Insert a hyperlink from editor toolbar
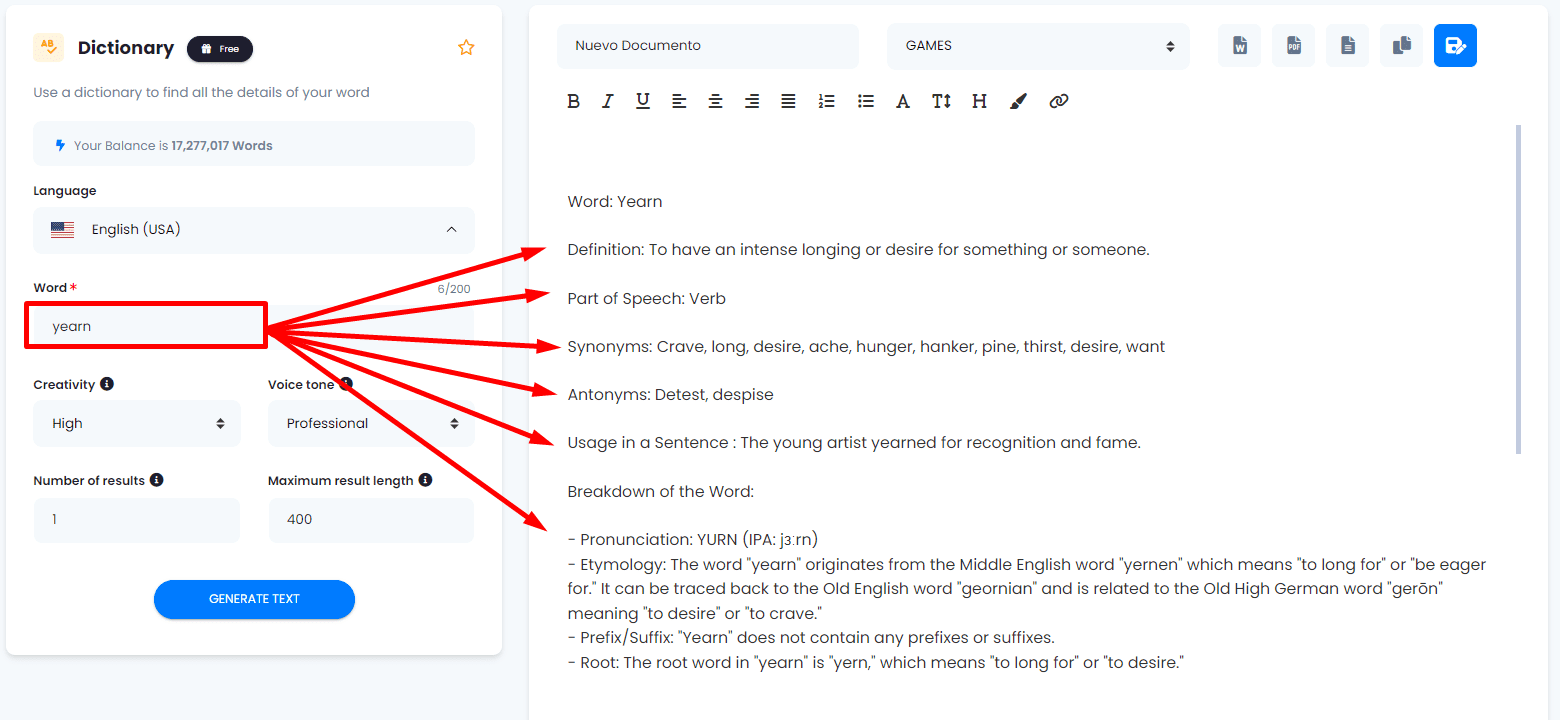The height and width of the screenshot is (720, 1560). [x=1059, y=101]
